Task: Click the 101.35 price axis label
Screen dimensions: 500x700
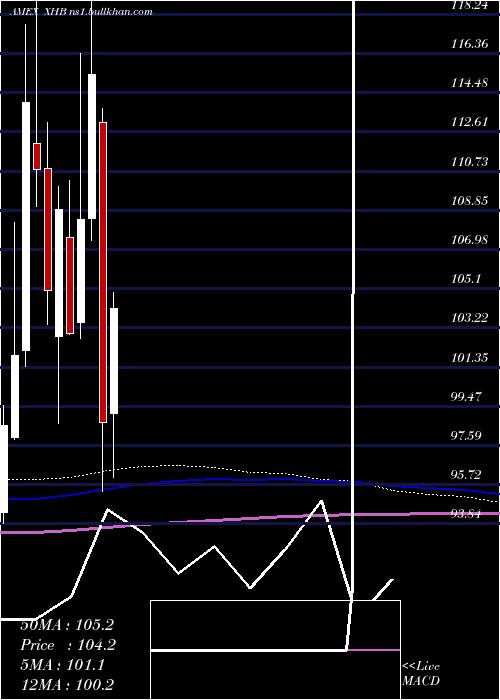Action: (469, 358)
